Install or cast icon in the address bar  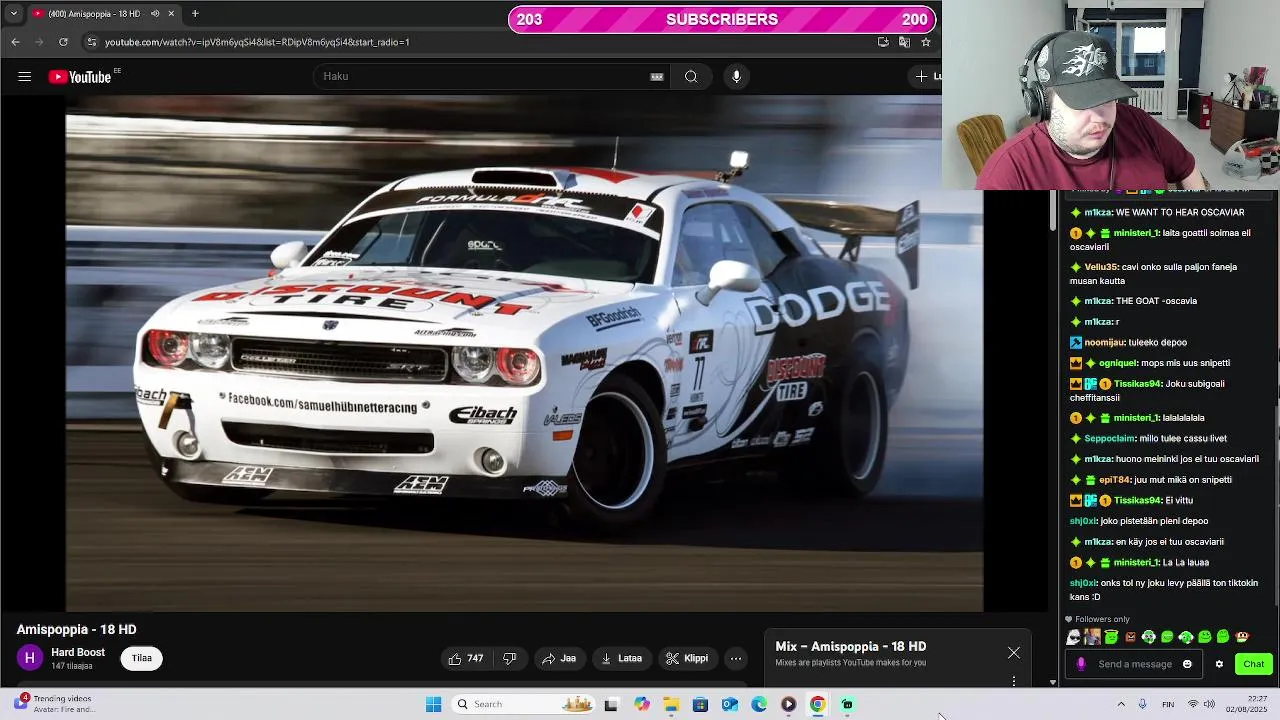[883, 42]
